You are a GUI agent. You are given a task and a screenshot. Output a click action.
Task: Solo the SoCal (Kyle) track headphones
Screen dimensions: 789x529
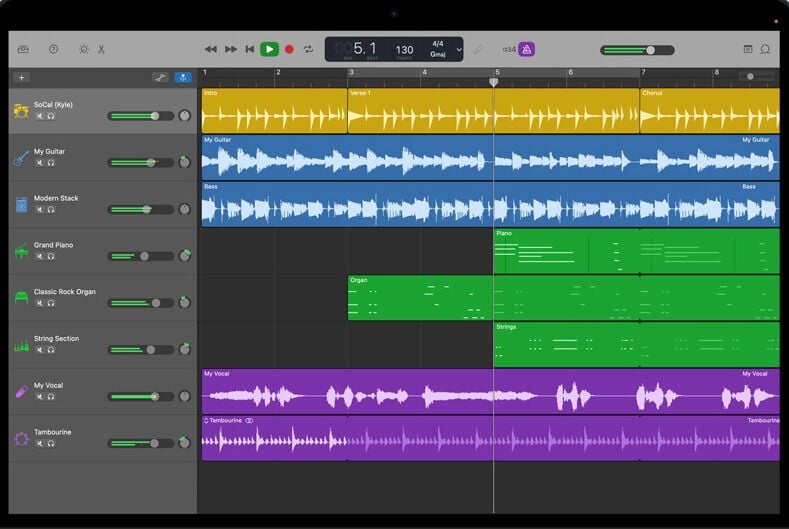(x=51, y=116)
